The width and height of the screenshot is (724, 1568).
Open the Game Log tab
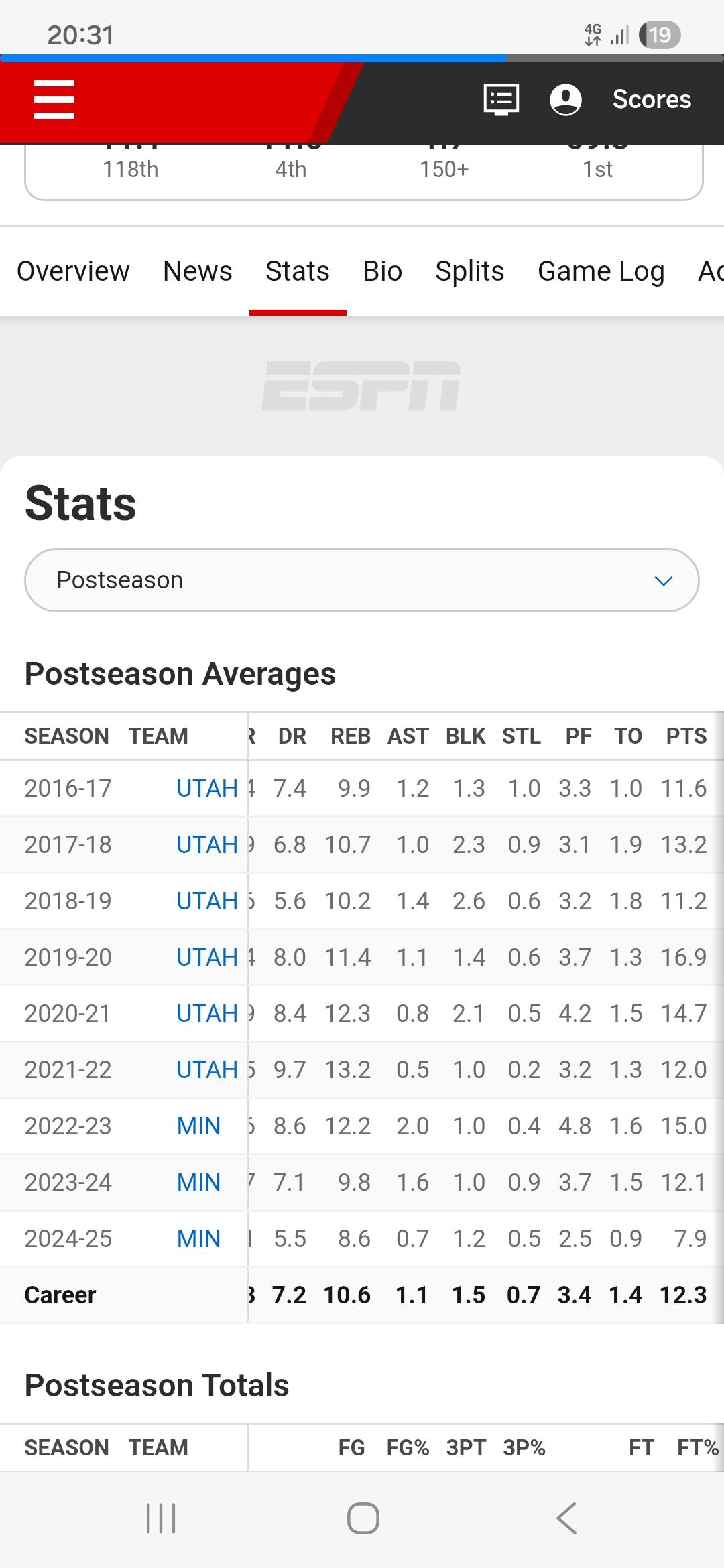[601, 271]
